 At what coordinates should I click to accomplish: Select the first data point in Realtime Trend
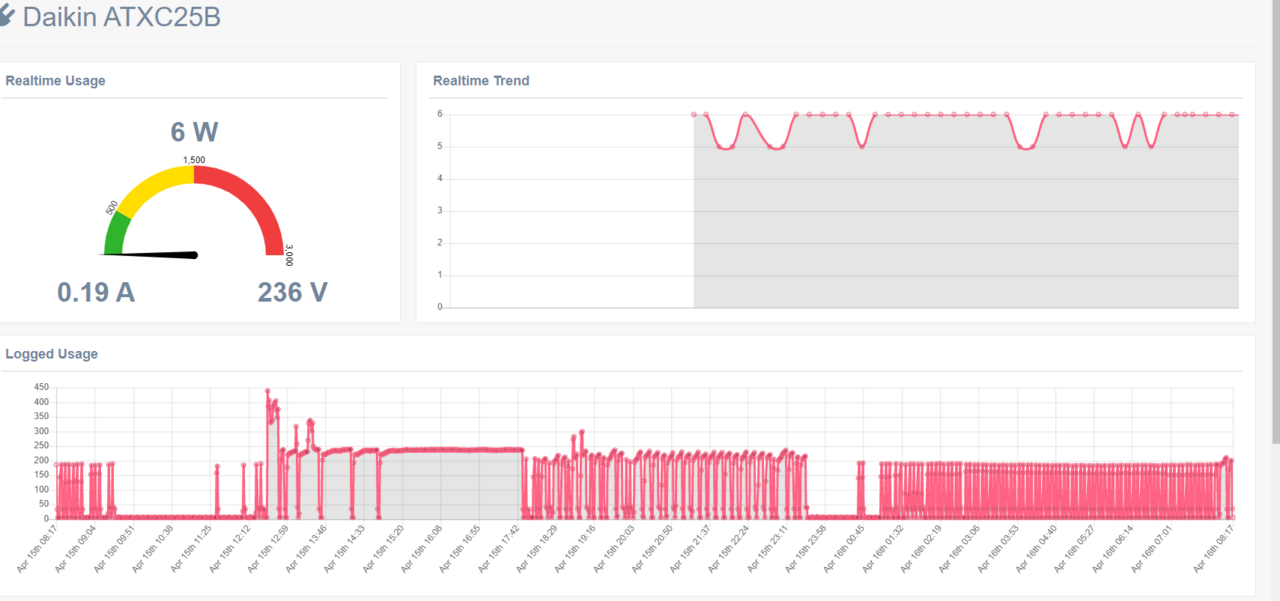pos(694,114)
